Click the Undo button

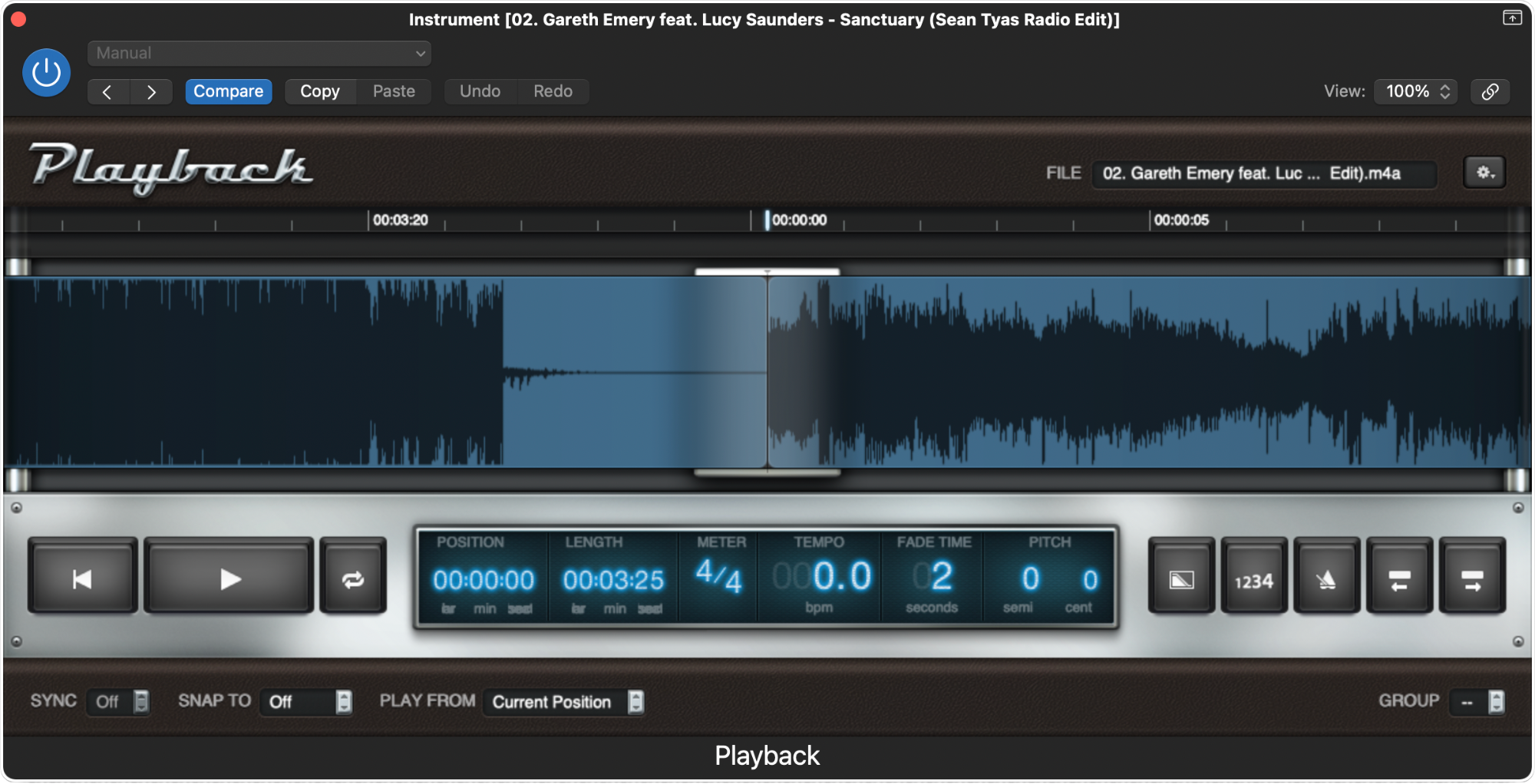coord(480,91)
